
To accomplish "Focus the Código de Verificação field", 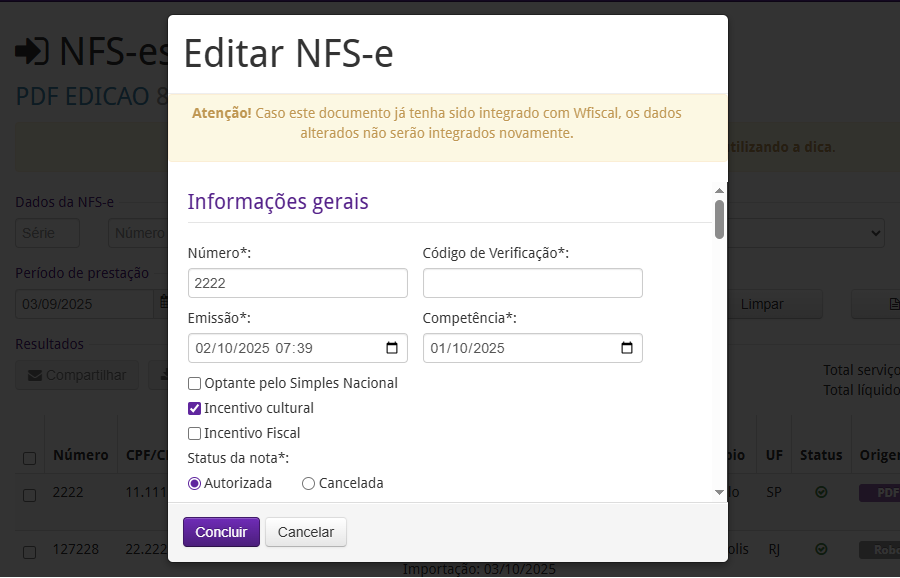I will pyautogui.click(x=532, y=283).
